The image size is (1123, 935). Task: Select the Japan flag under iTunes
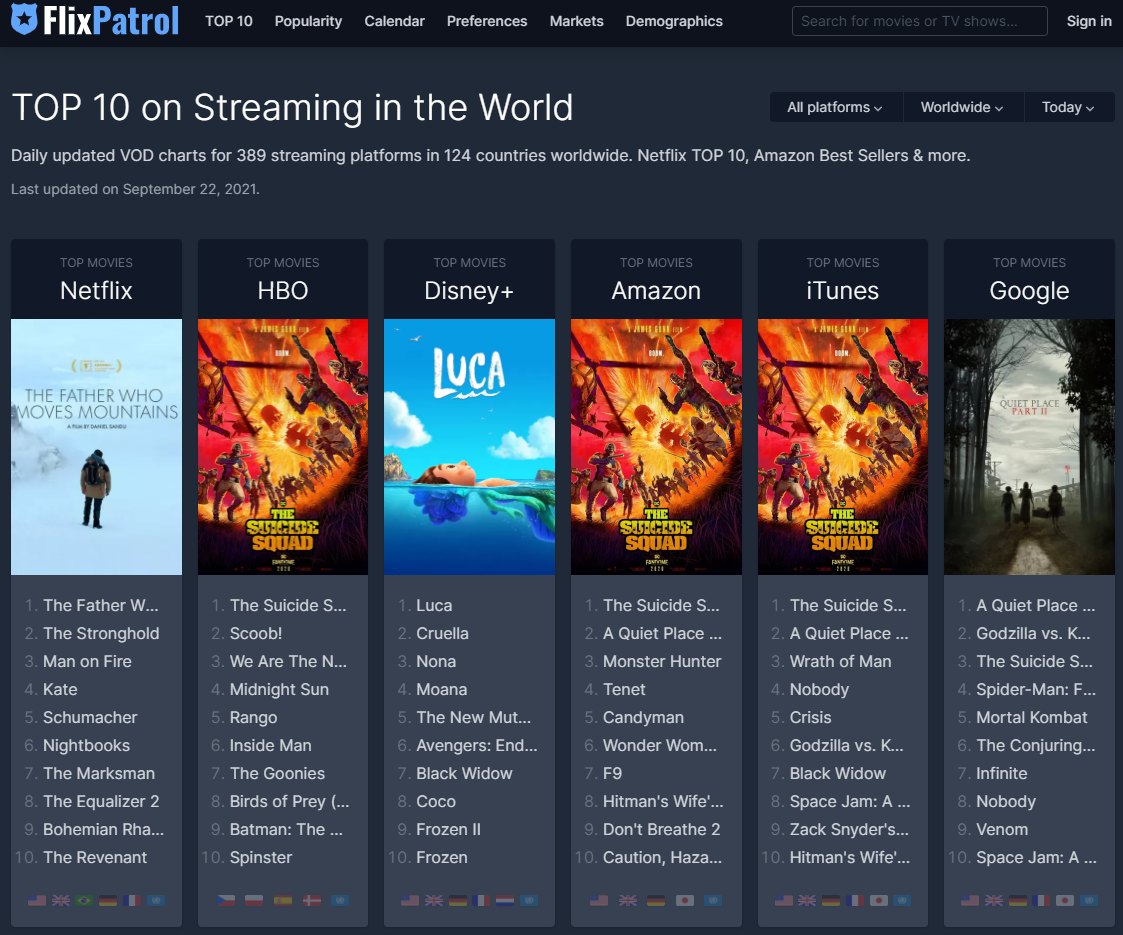879,901
